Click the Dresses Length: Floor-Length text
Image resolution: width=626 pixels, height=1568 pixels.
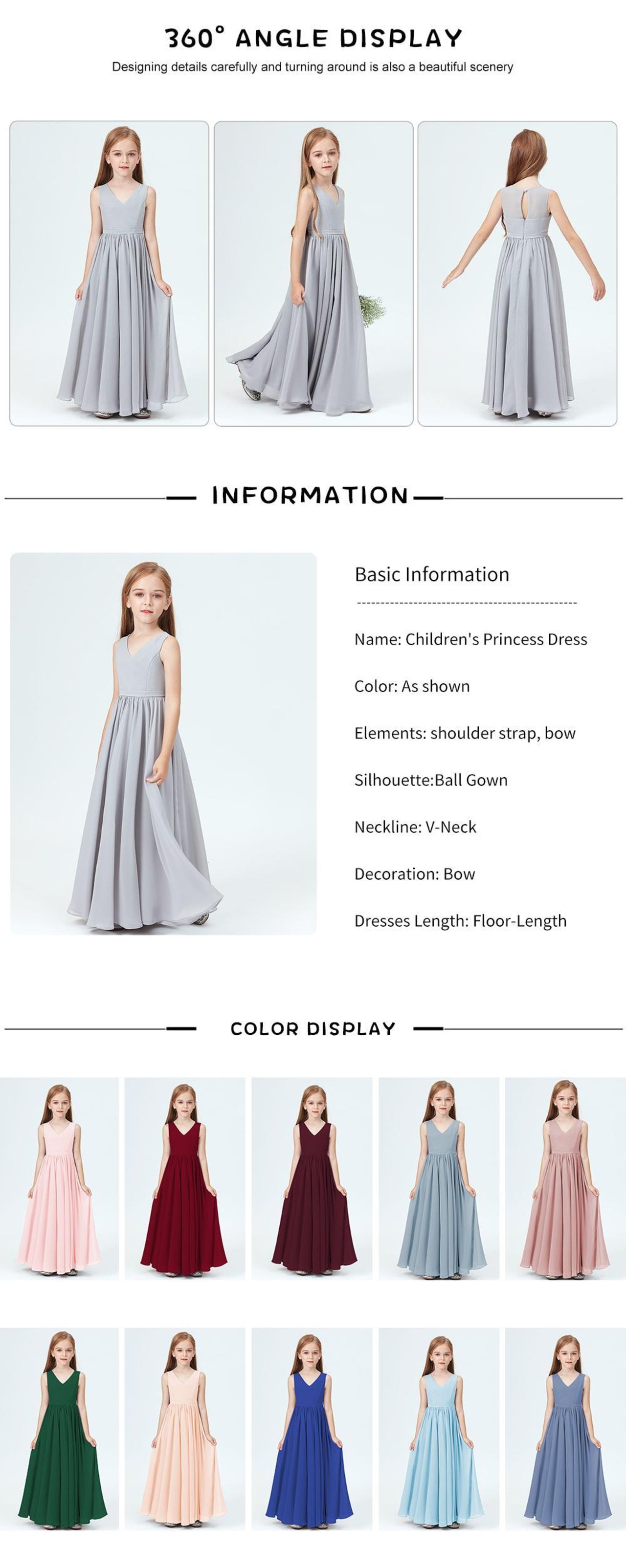coord(460,921)
